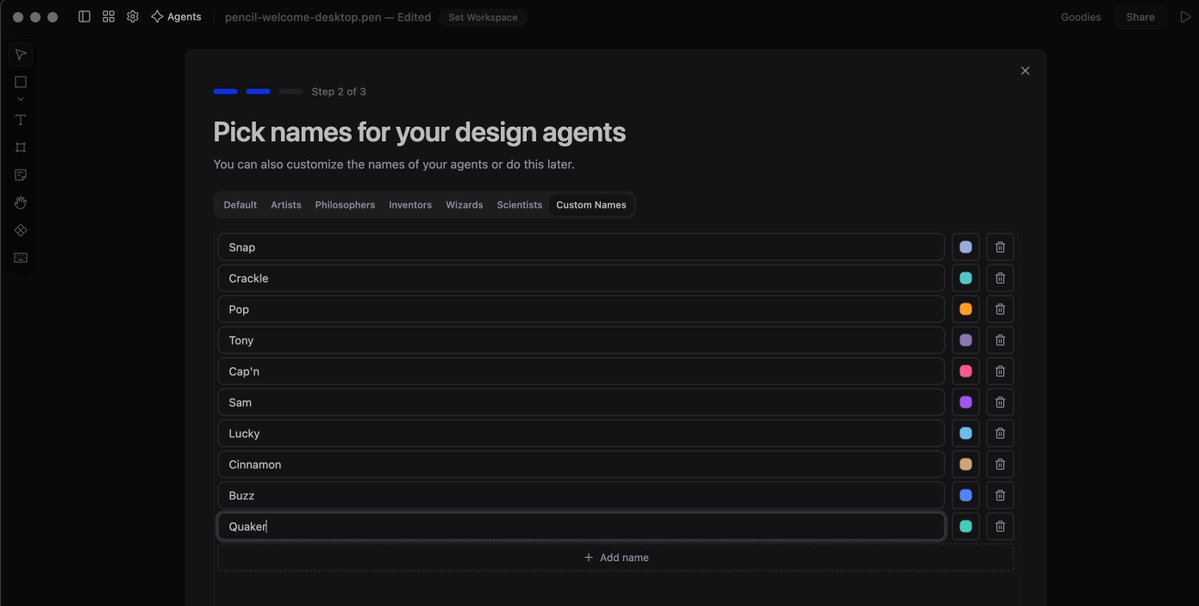The height and width of the screenshot is (606, 1199).
Task: Click the file title pencil-welcome-desktop.pen
Action: [x=303, y=17]
